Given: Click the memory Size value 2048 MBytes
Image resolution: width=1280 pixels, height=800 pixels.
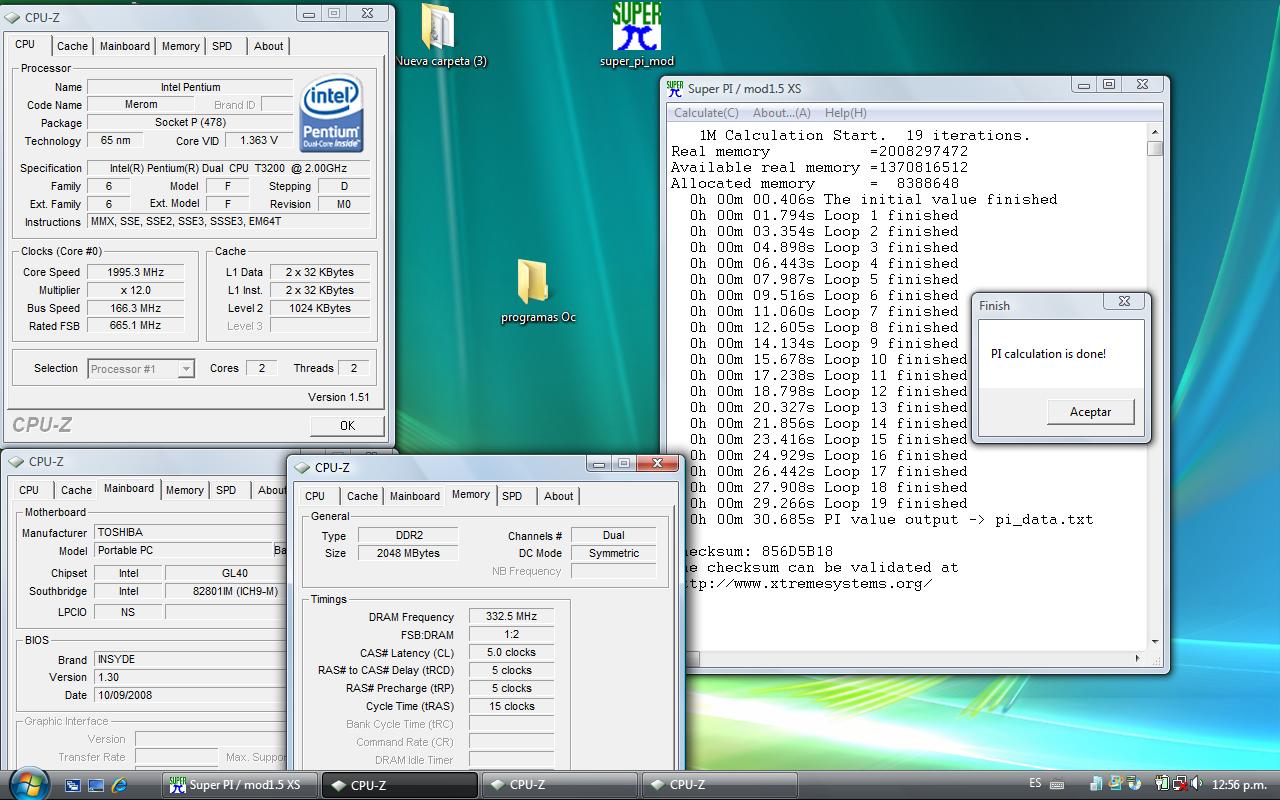Looking at the screenshot, I should 407,553.
